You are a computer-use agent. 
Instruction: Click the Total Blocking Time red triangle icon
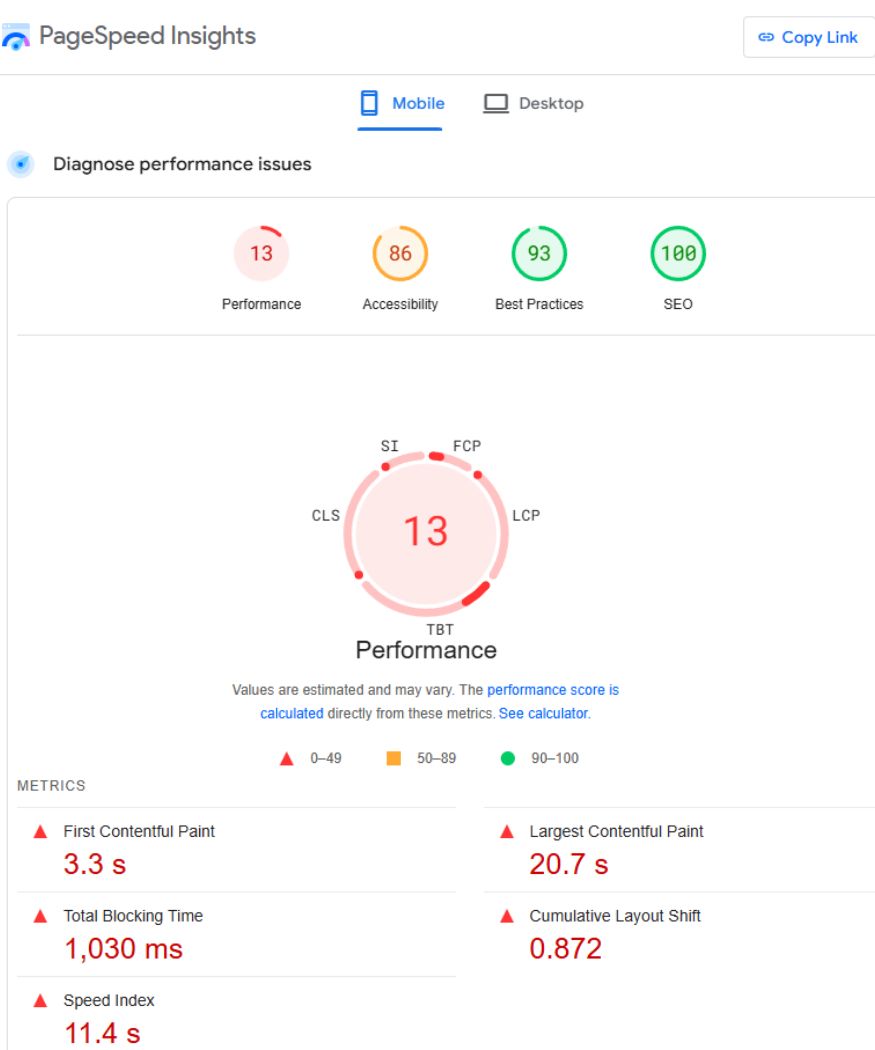[x=40, y=916]
